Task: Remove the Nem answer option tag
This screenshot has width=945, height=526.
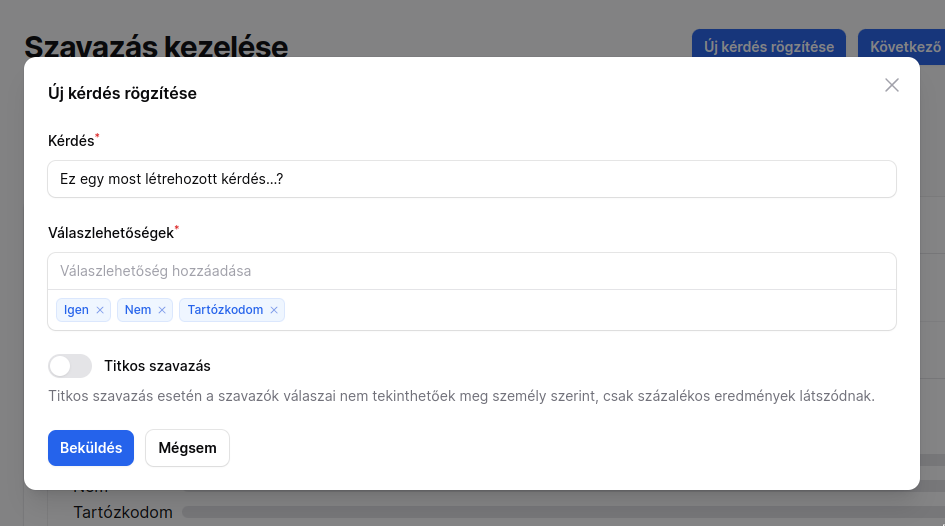Action: pos(162,310)
